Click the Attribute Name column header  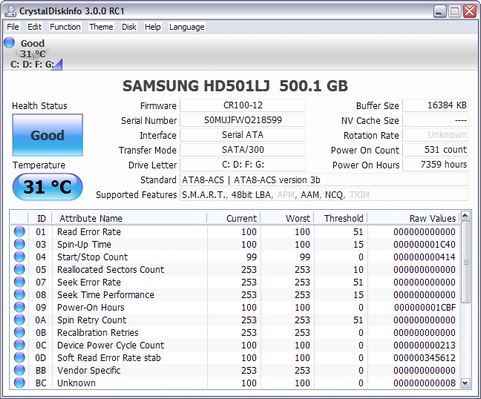pyautogui.click(x=129, y=218)
